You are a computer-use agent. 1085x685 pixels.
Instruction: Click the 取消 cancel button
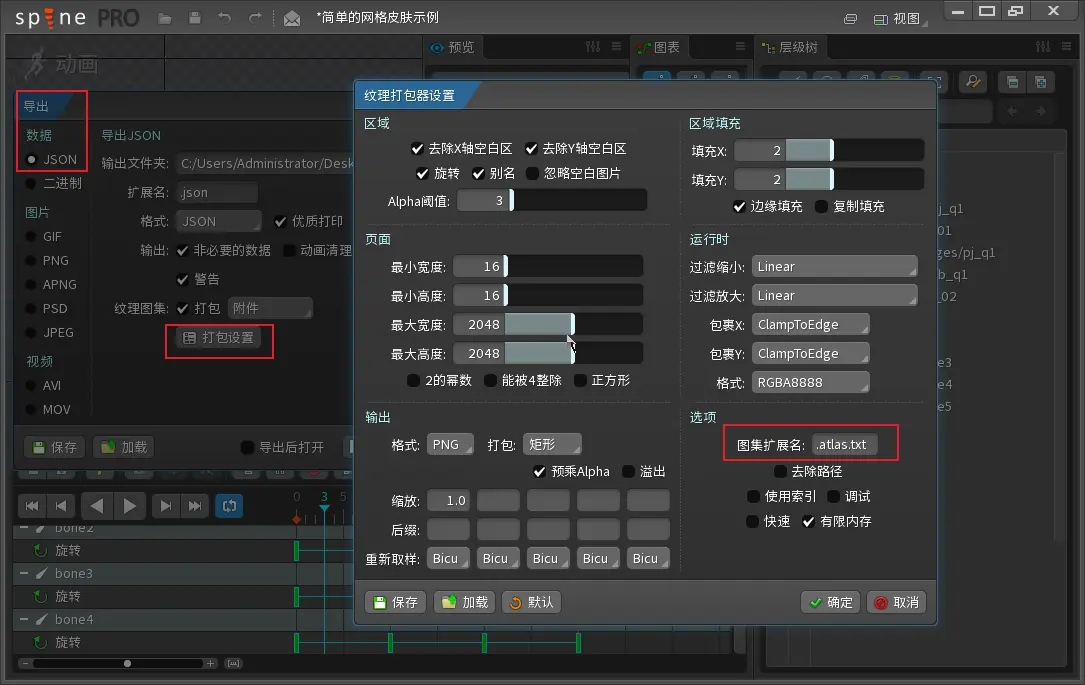[897, 602]
